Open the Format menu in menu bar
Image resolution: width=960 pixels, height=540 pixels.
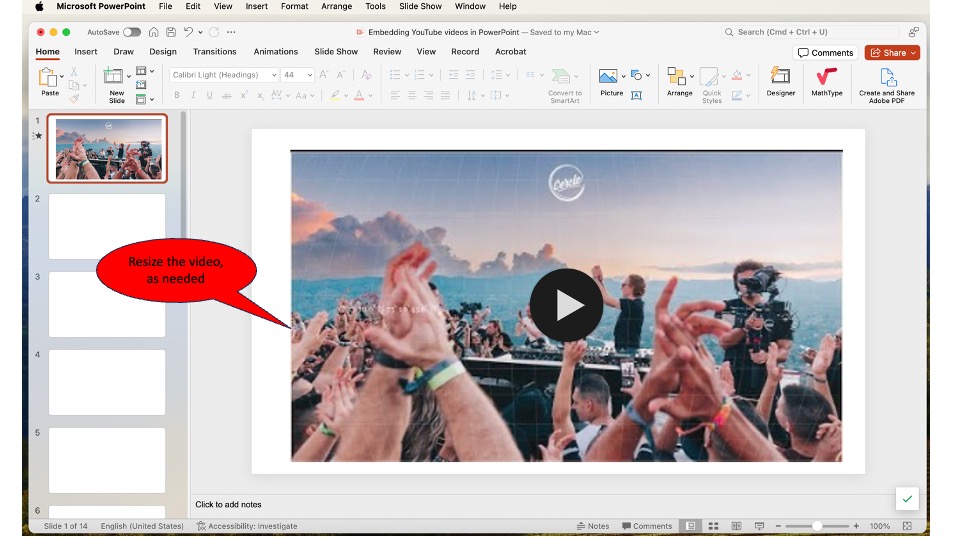294,6
